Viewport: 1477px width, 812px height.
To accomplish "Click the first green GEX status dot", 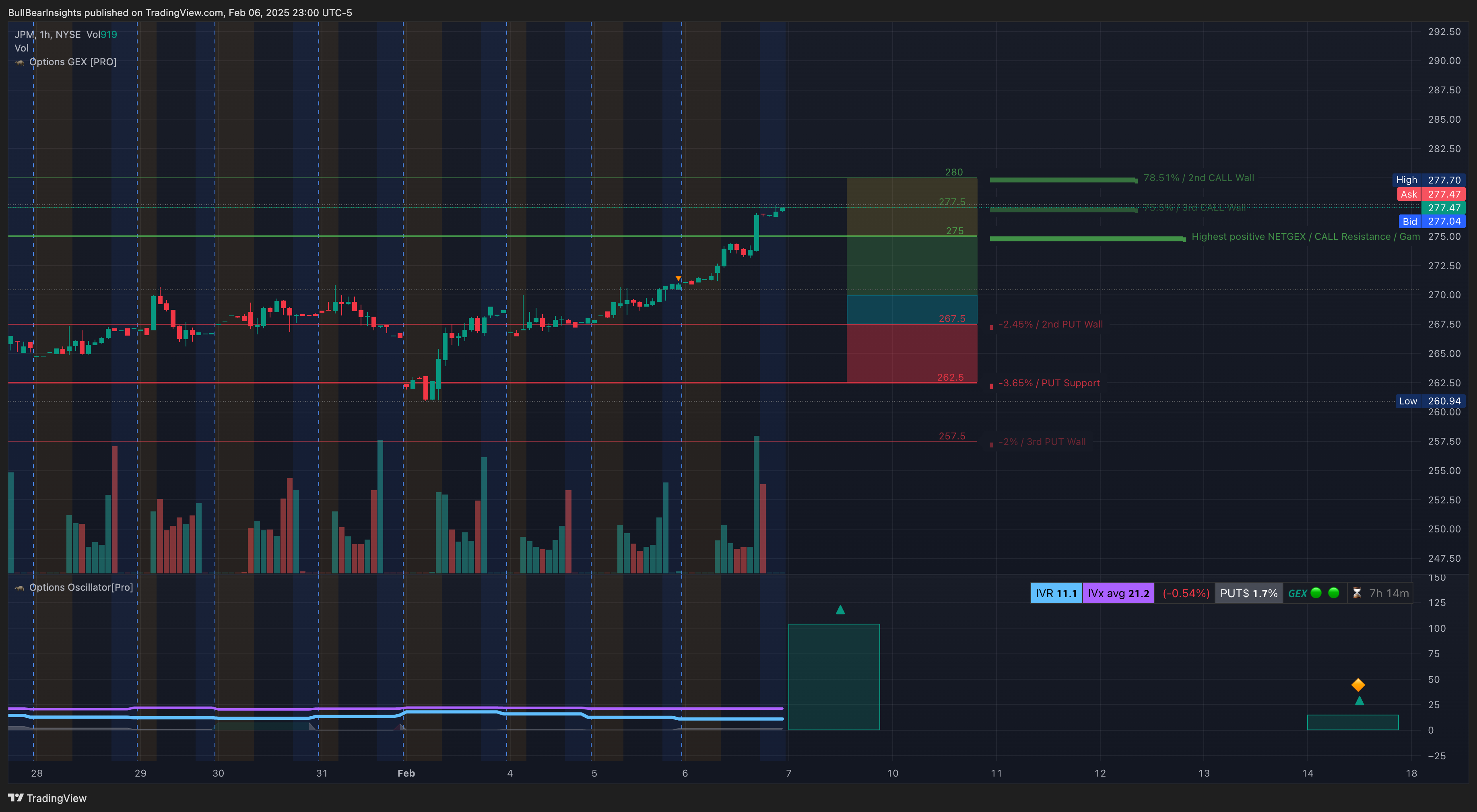I will 1316,593.
